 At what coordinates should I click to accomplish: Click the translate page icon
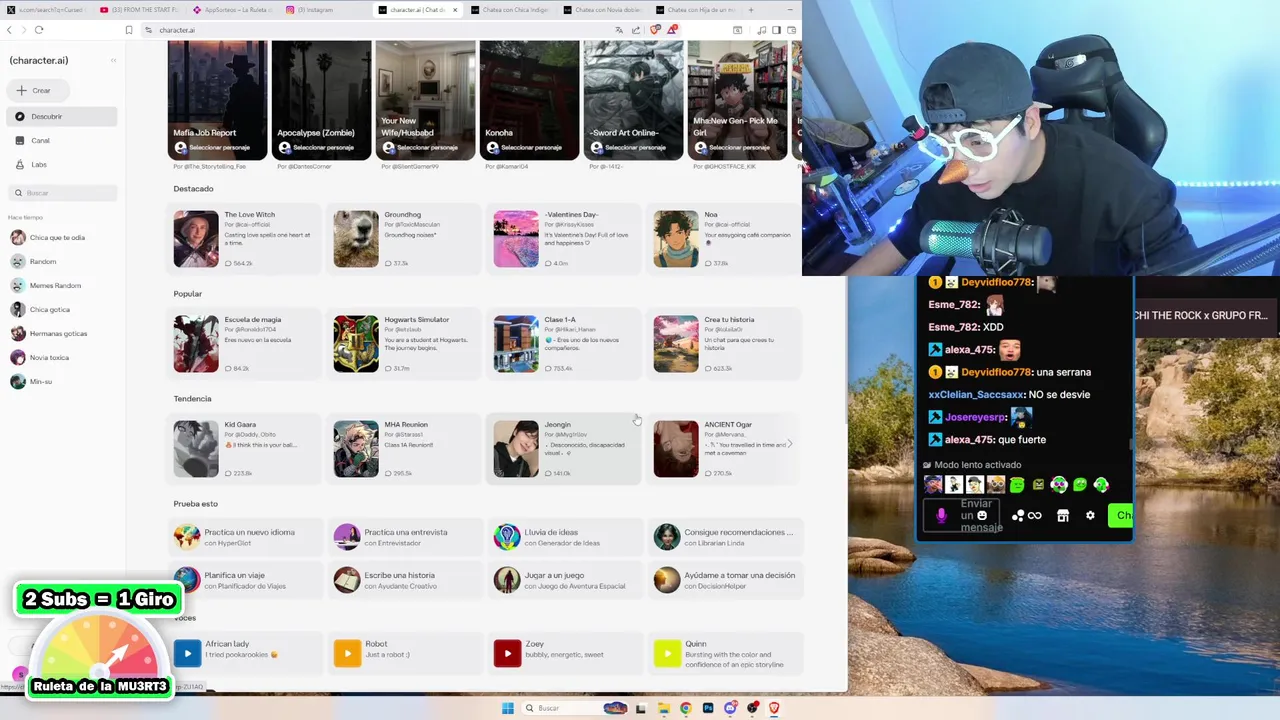pos(619,30)
